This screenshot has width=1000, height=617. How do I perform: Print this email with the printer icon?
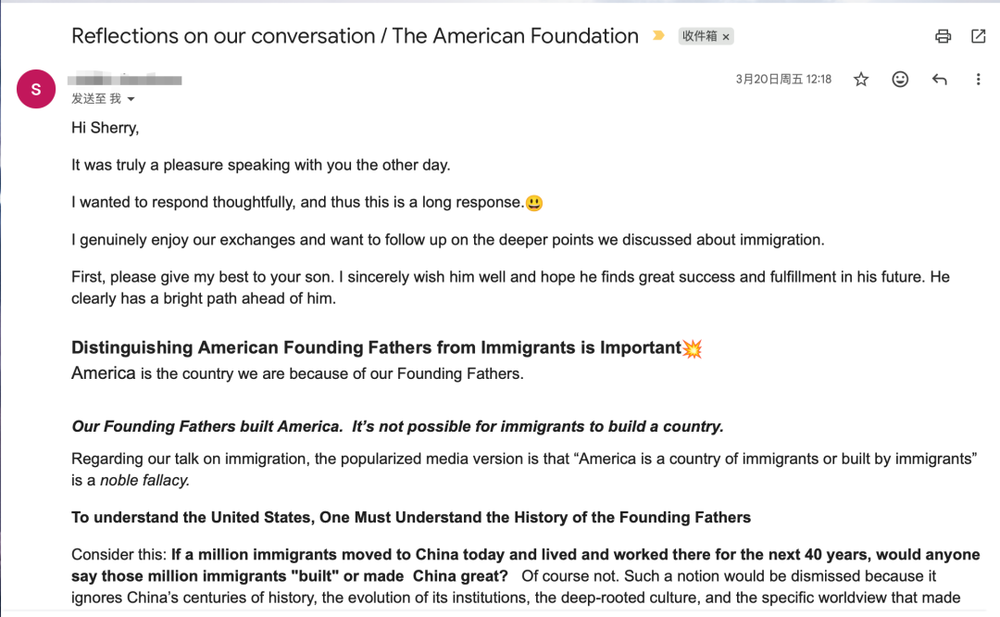tap(942, 37)
